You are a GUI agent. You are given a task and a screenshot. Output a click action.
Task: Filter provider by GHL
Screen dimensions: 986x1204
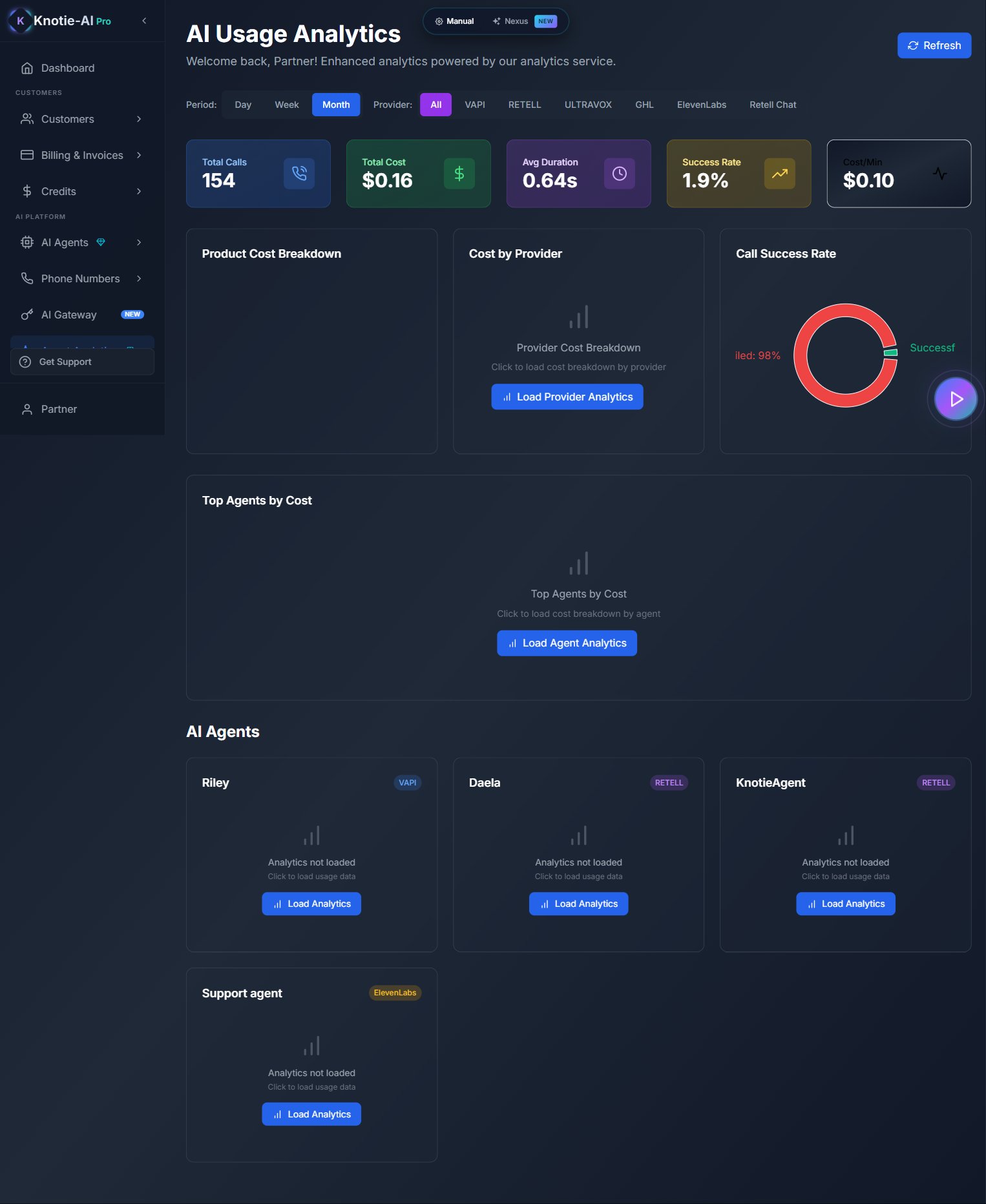click(644, 105)
